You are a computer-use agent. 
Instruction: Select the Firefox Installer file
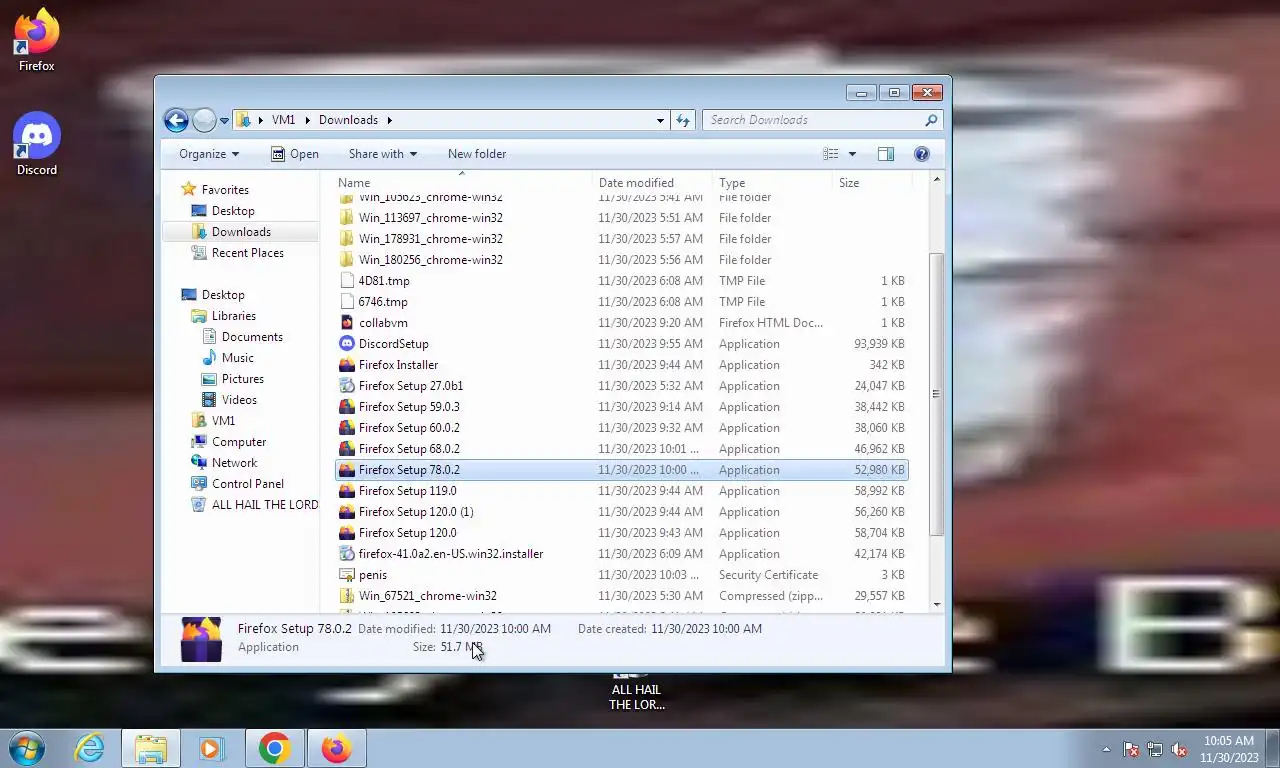pos(621,365)
